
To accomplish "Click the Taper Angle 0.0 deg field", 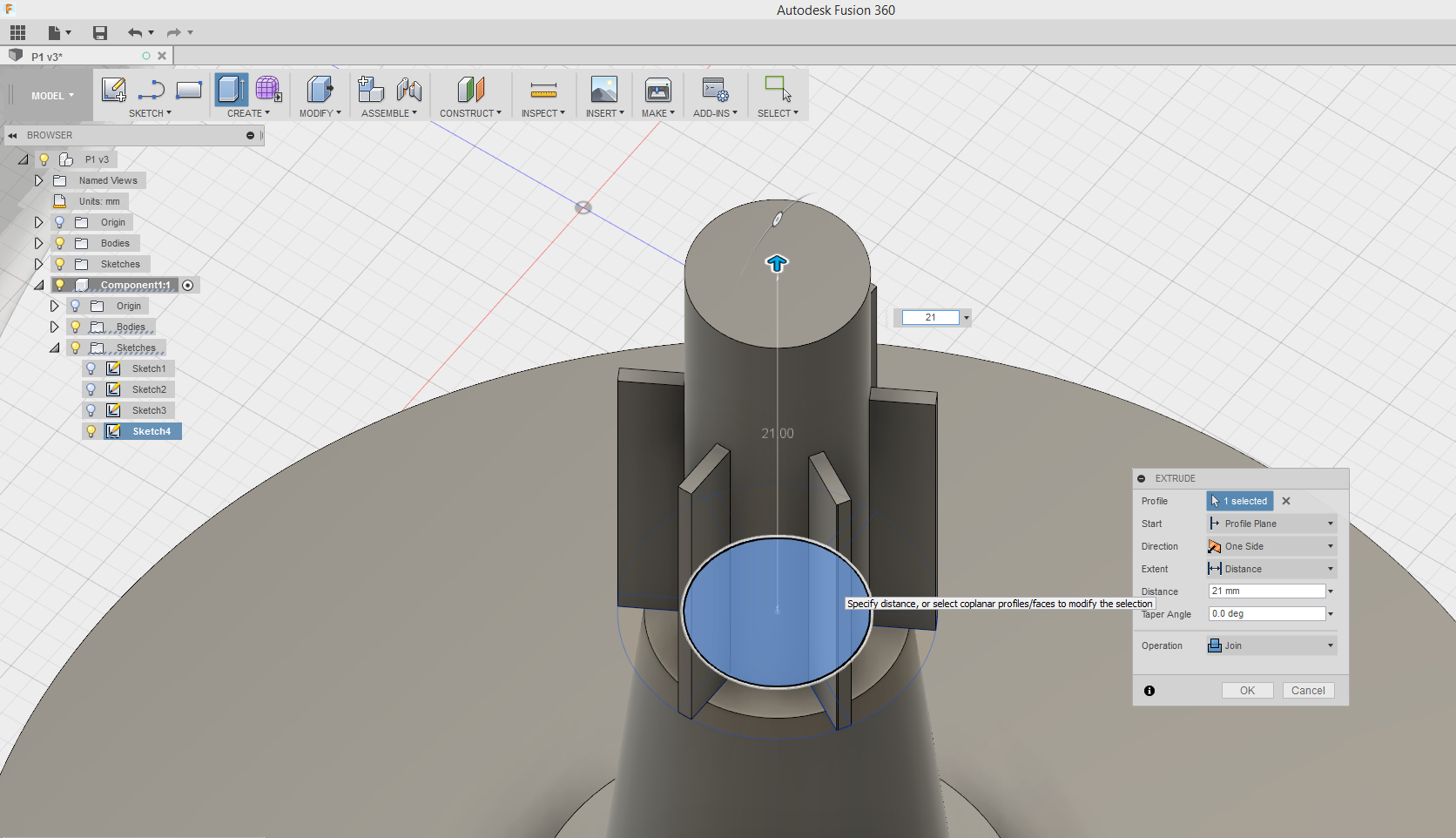I will pyautogui.click(x=1267, y=614).
